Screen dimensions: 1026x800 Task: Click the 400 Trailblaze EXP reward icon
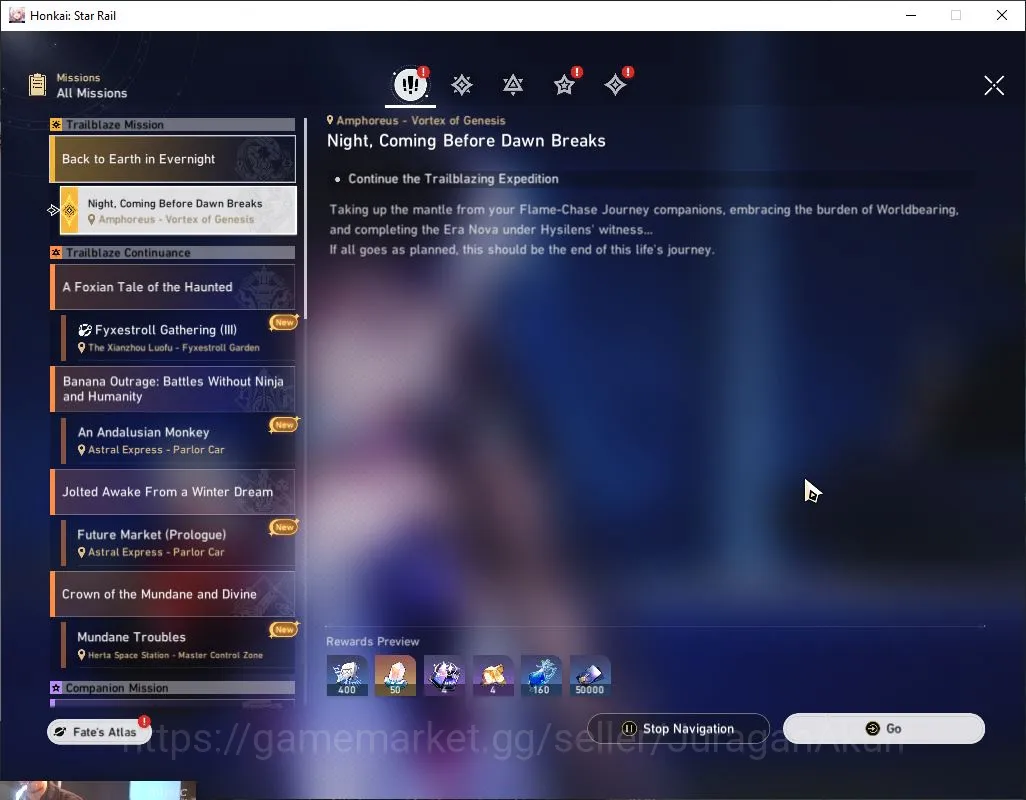(x=347, y=675)
